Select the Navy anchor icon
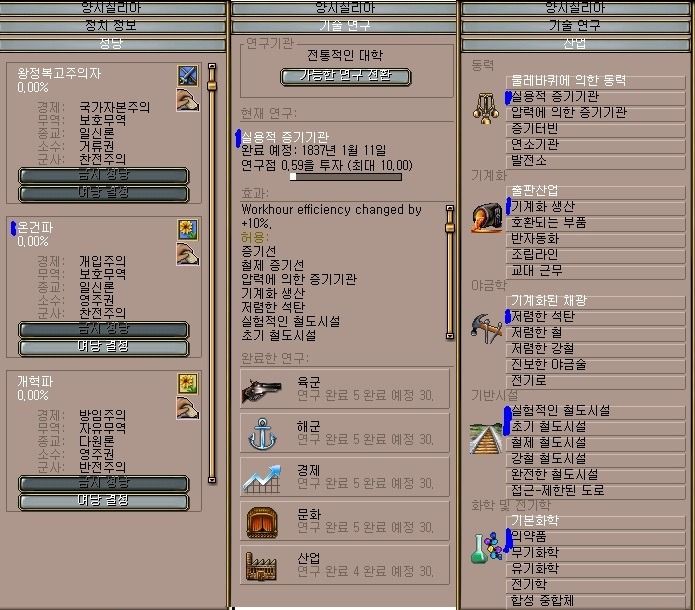The height and width of the screenshot is (610, 695). (x=262, y=434)
